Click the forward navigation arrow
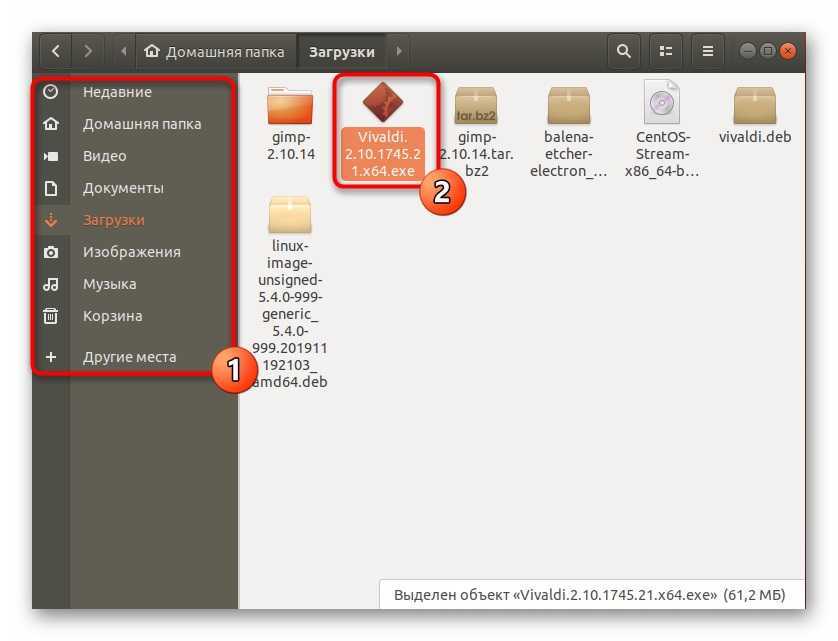Viewport: 838px width, 641px height. (x=89, y=51)
